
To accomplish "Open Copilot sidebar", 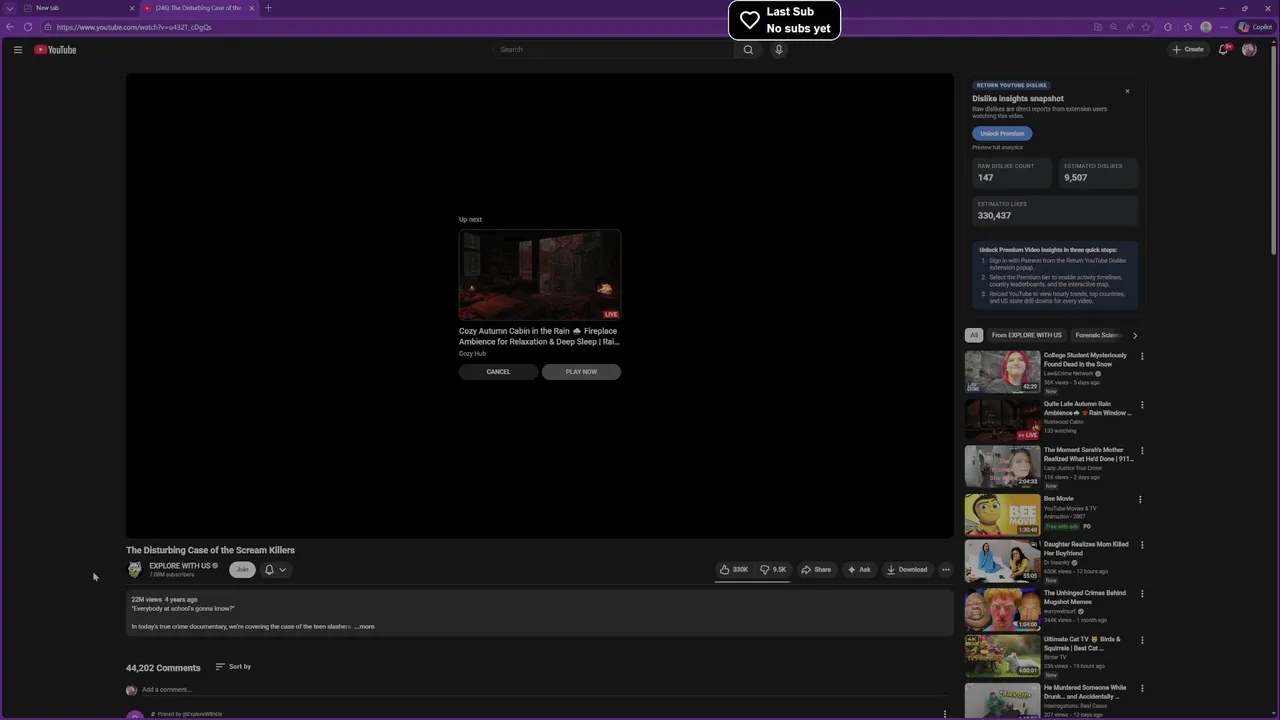I will (x=1255, y=27).
